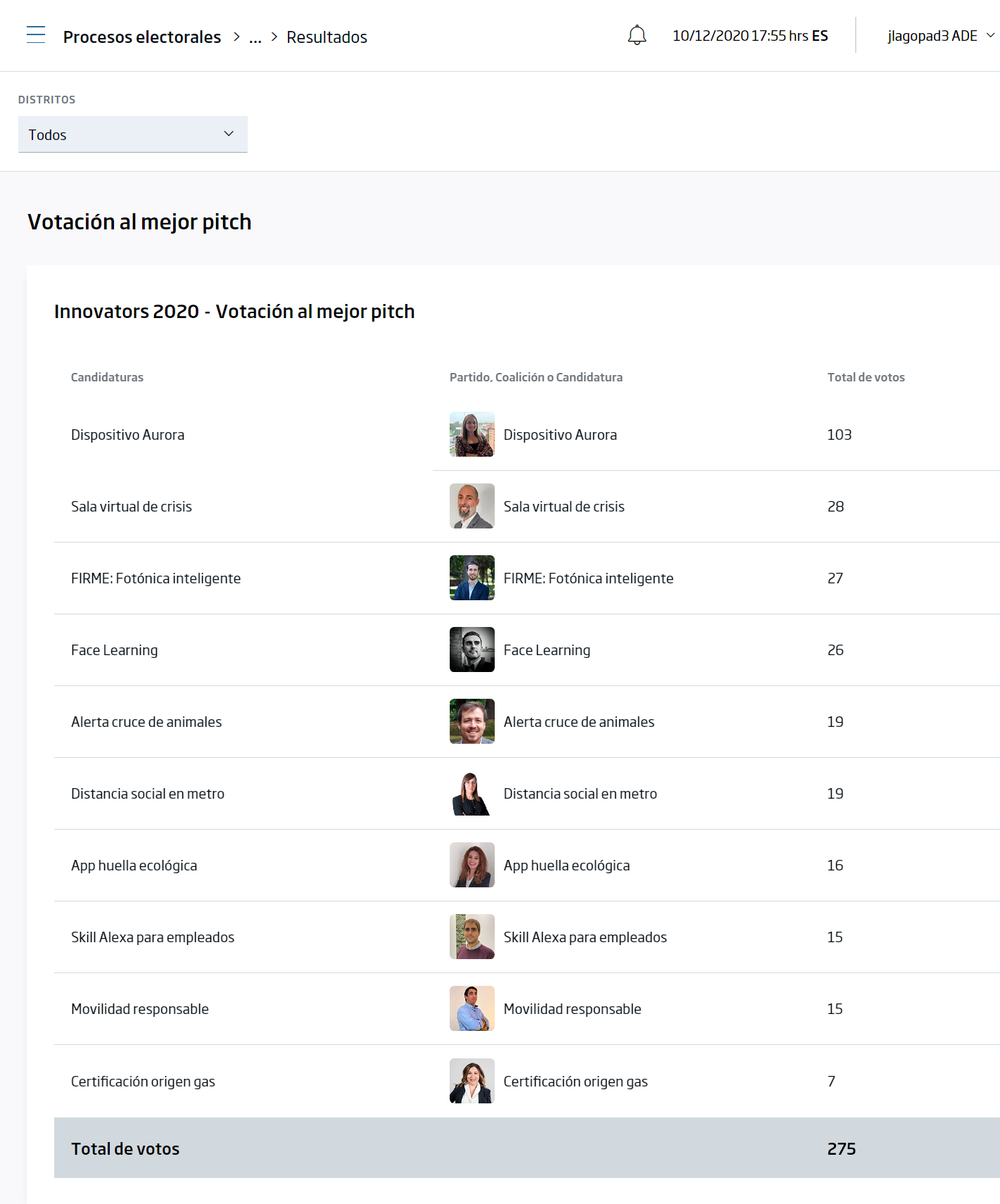The image size is (1000, 1204).
Task: Click the Sala virtual de crisis photo
Action: tap(472, 506)
